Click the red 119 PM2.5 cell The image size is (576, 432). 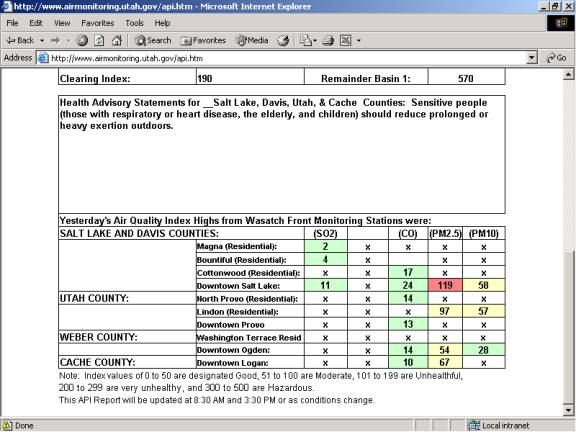pos(445,285)
